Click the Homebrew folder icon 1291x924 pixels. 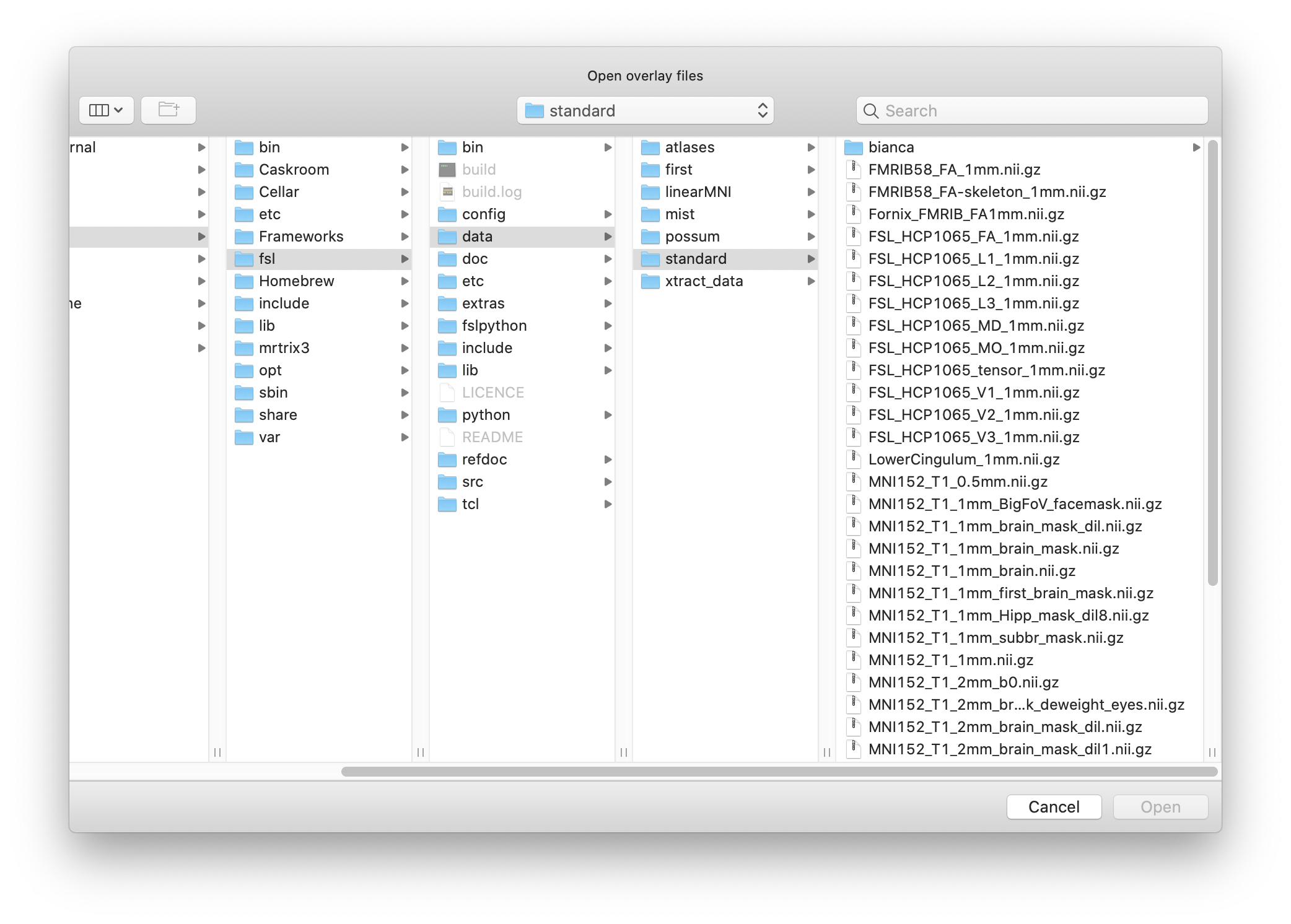coord(244,281)
